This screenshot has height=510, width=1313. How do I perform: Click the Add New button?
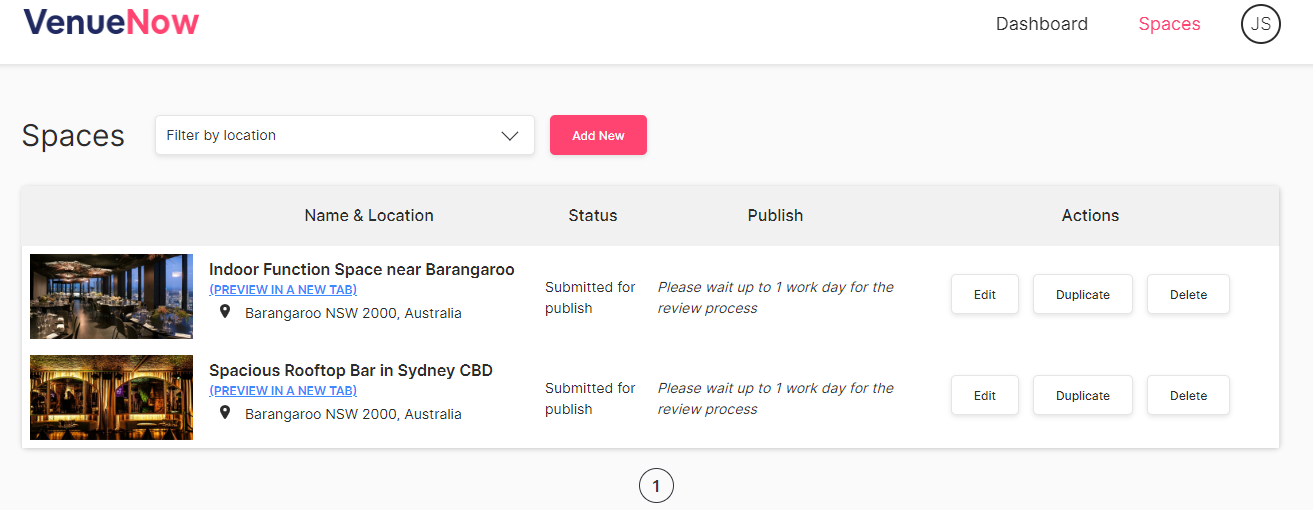[598, 135]
